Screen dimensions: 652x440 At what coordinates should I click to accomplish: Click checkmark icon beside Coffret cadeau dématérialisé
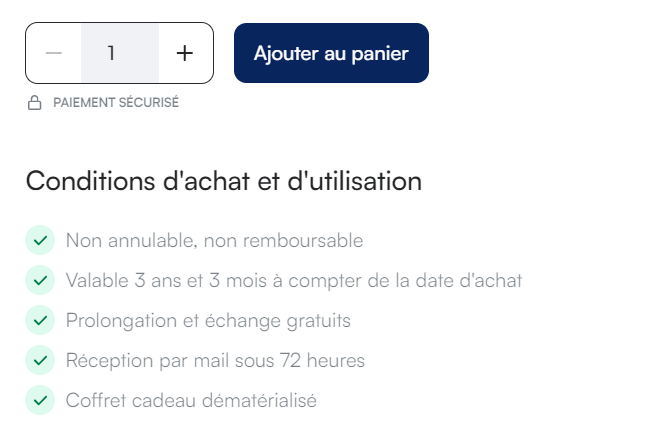point(40,400)
